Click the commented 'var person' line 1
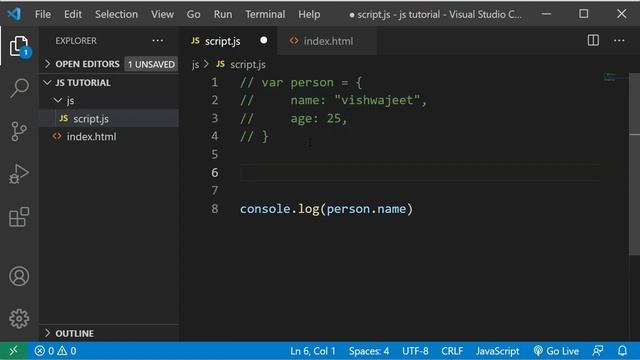The image size is (640, 360). [x=300, y=82]
